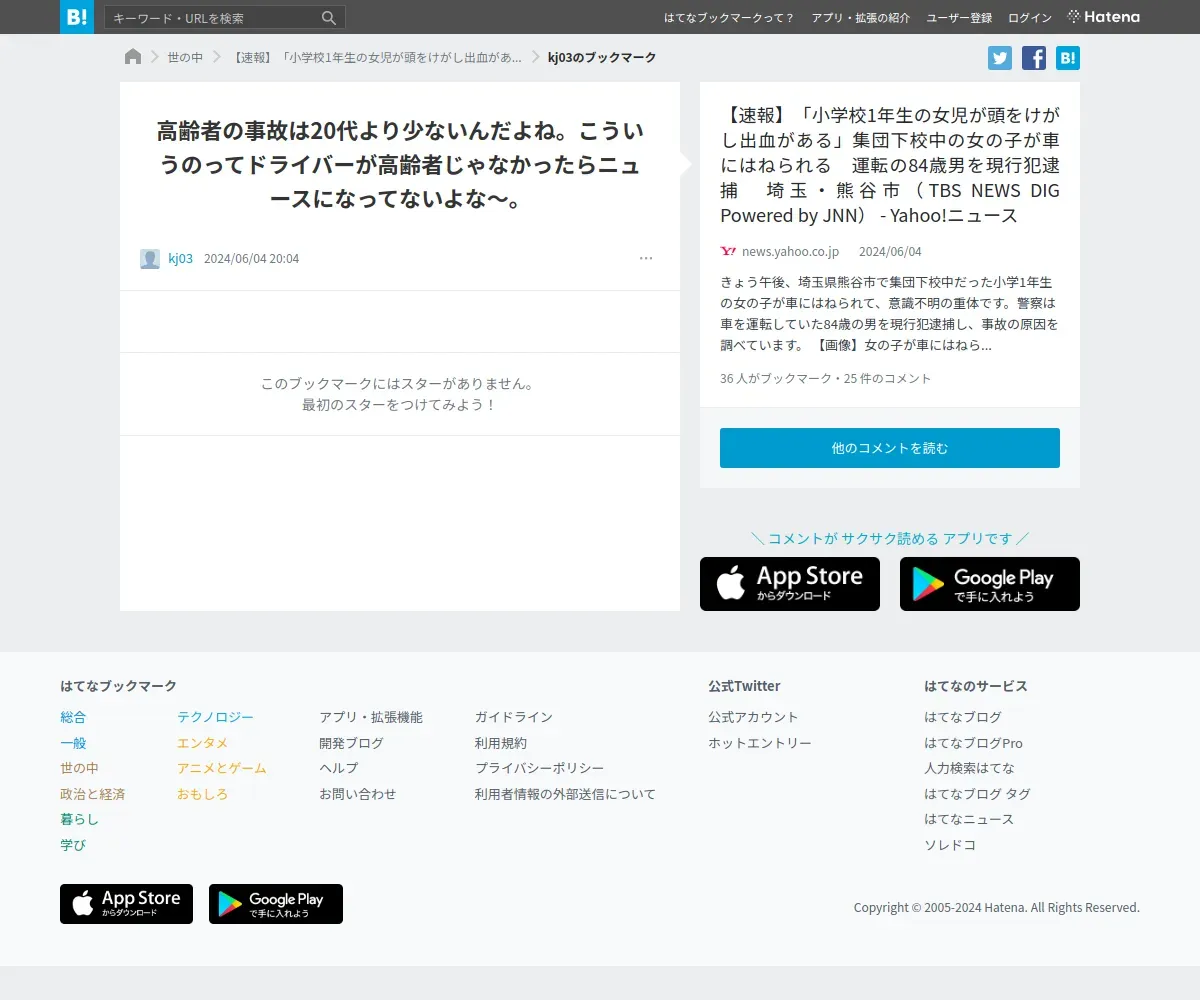This screenshot has width=1200, height=1000.
Task: Click the news.yahoo.co.jp domain link
Action: click(790, 251)
